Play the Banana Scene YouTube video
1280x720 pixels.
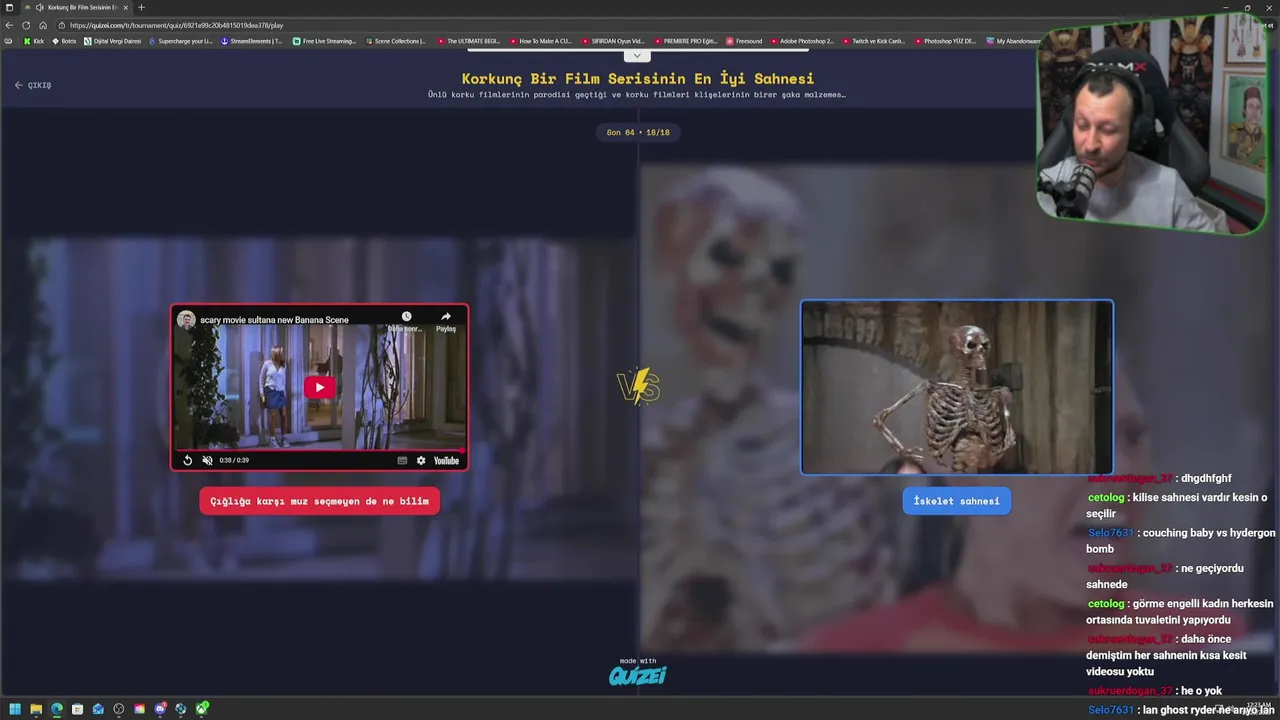point(320,388)
